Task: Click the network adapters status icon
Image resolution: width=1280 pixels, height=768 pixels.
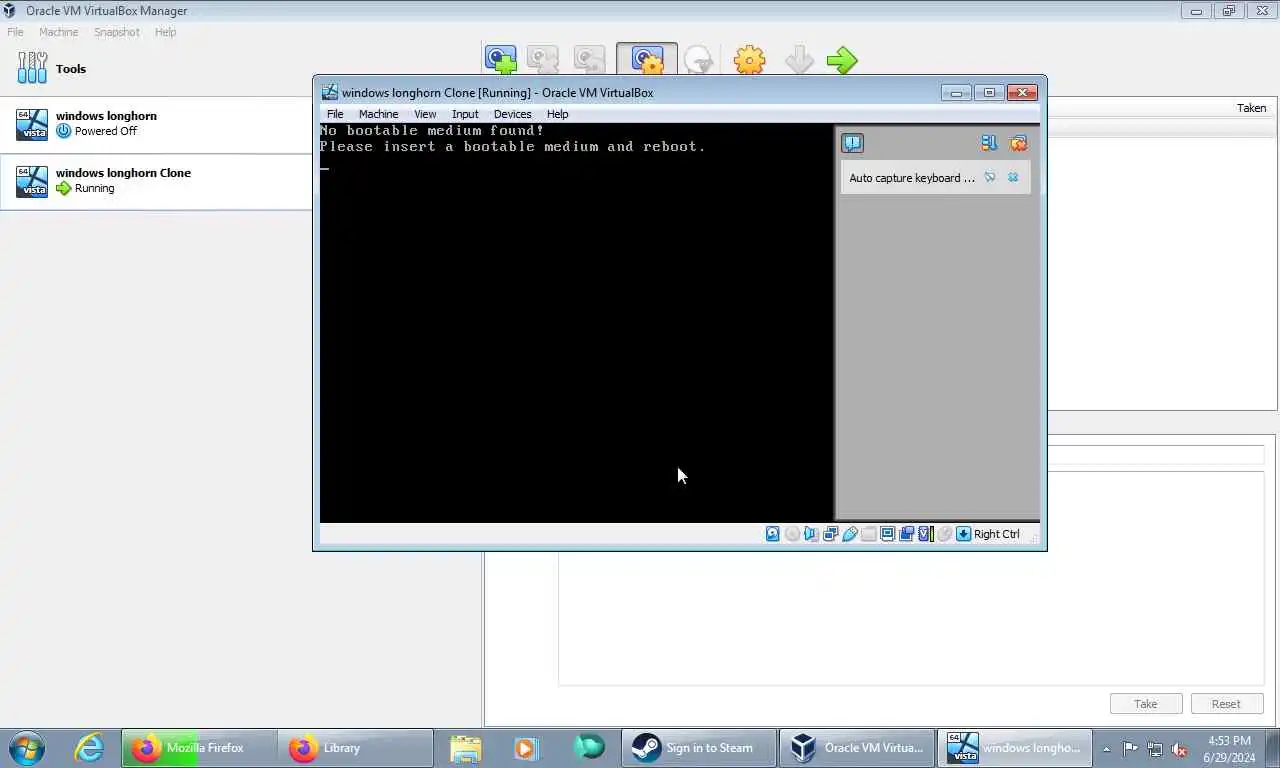Action: pos(830,534)
